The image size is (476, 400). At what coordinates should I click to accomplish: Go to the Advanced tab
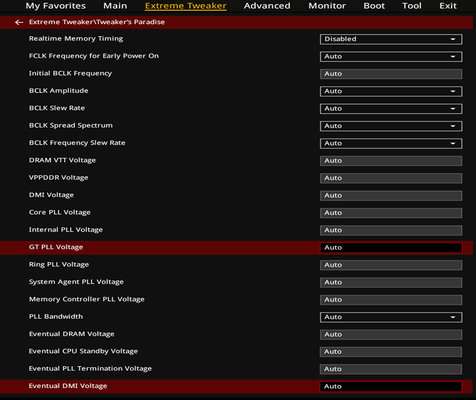pyautogui.click(x=267, y=6)
